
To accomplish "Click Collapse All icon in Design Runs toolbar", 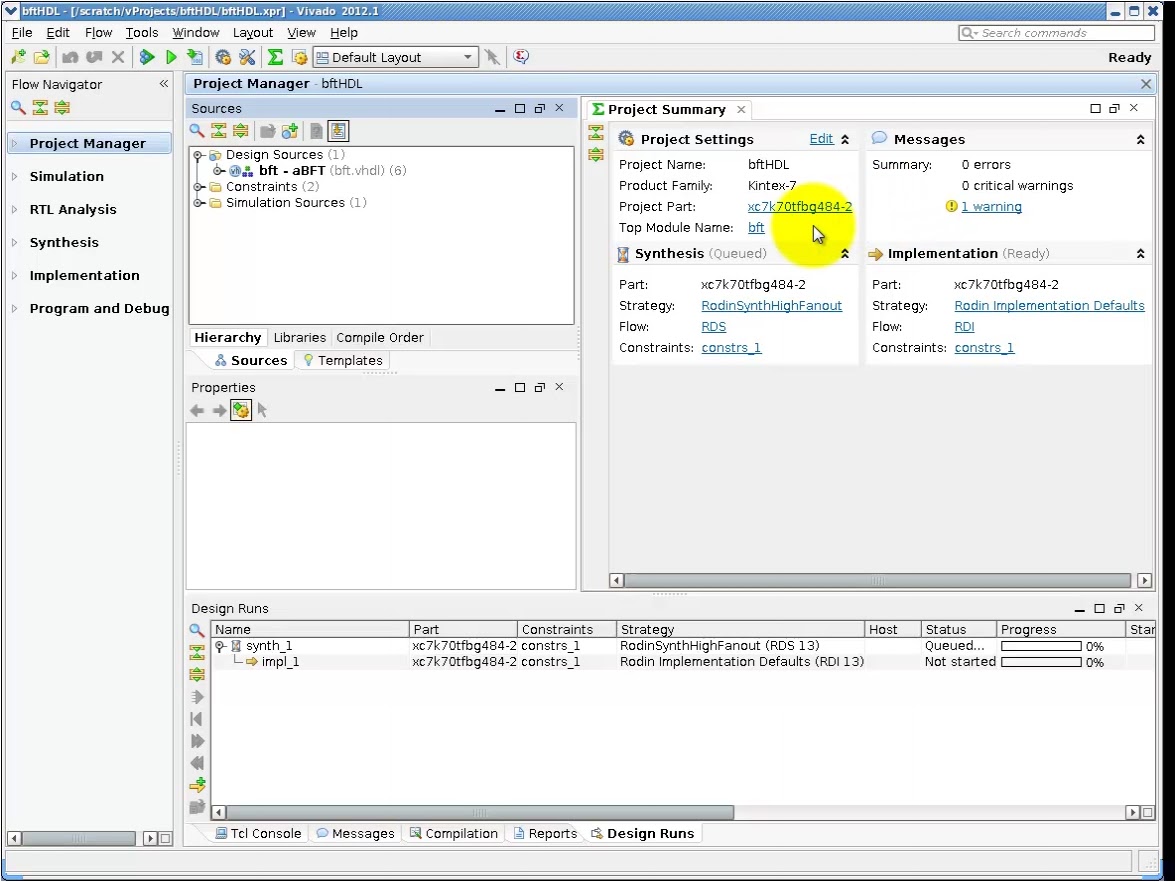I will [x=196, y=652].
